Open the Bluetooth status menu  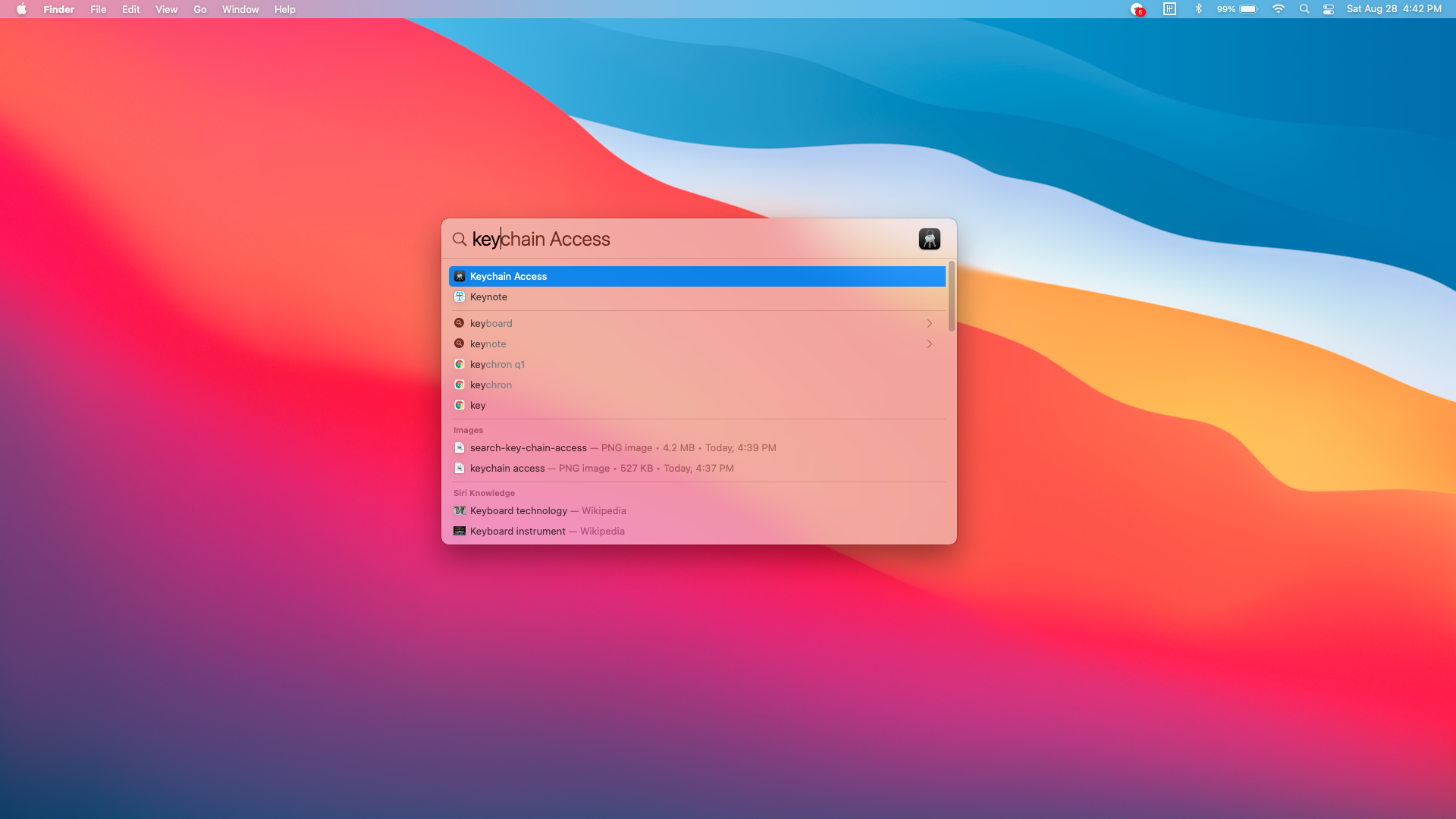click(x=1199, y=9)
